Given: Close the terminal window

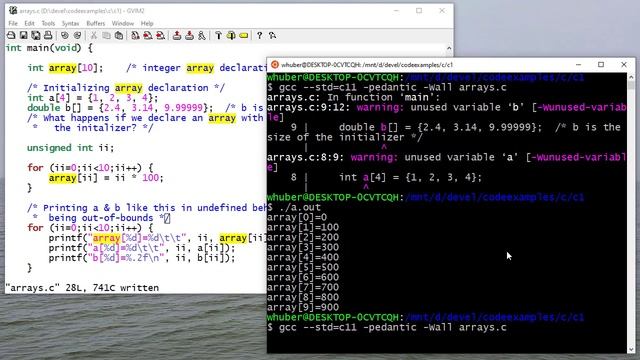Looking at the screenshot, I should tap(624, 64).
